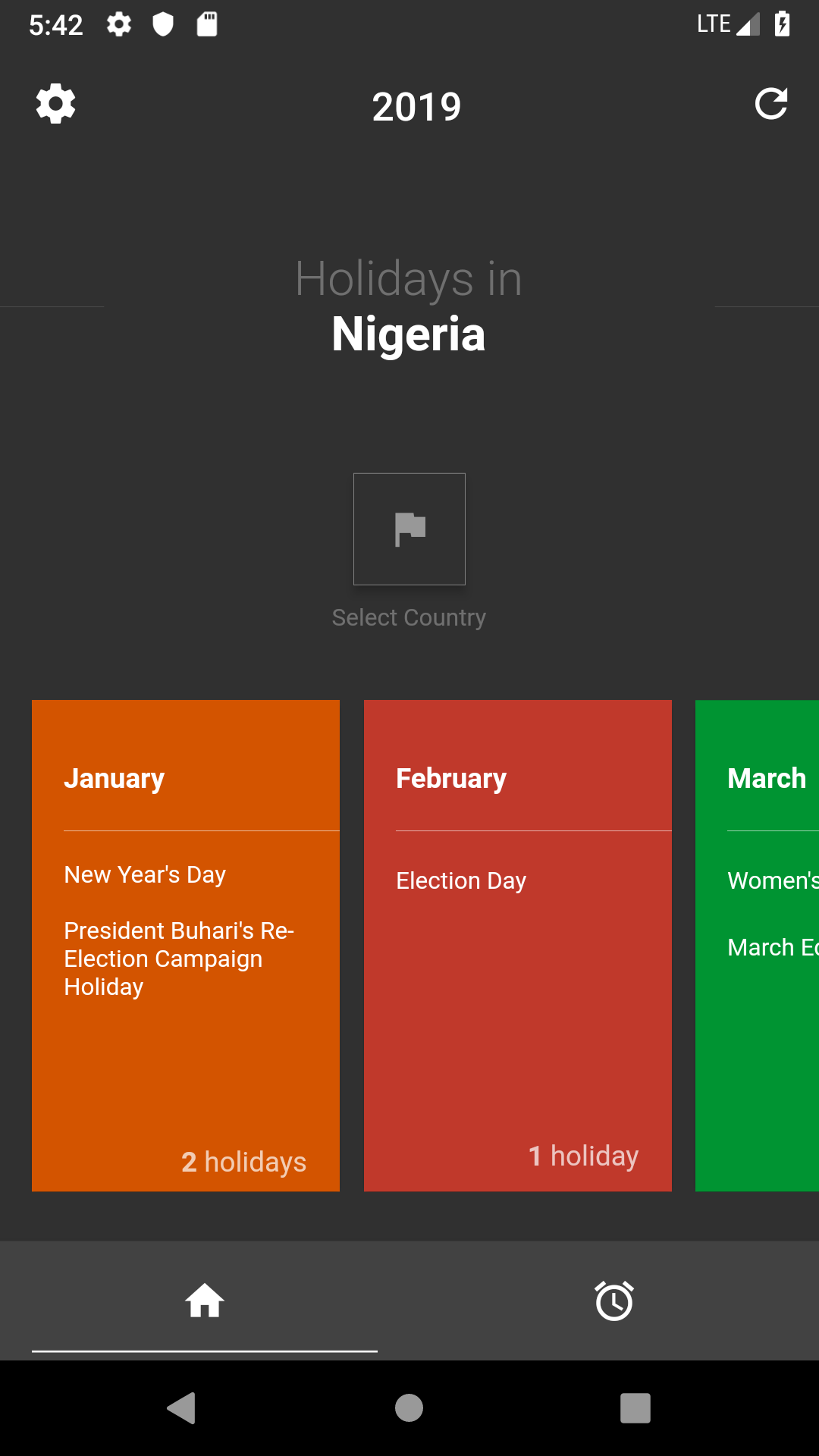The image size is (819, 1456).
Task: Tap the March Election entry
Action: coord(773,947)
